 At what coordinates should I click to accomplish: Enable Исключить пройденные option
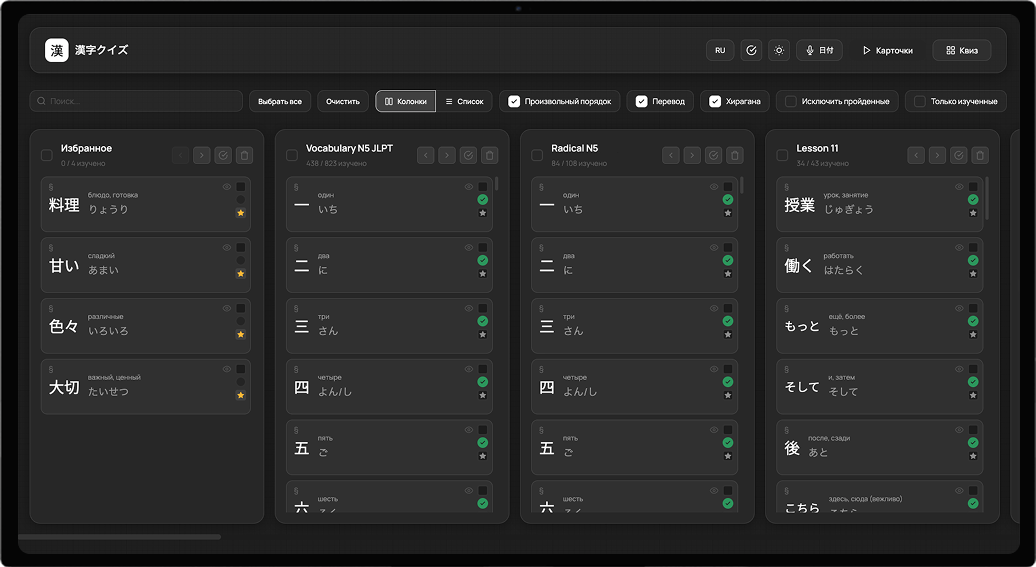(791, 101)
